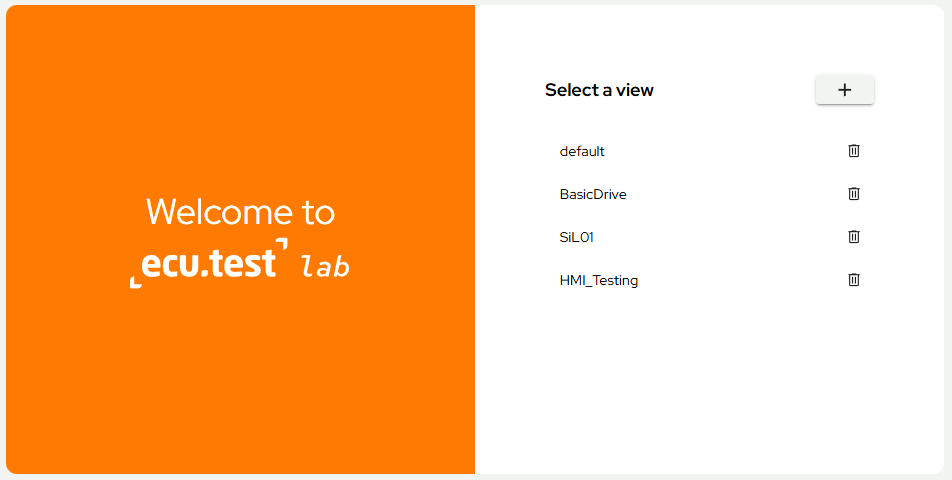Choose the SiL01 view
The height and width of the screenshot is (480, 952).
(577, 237)
